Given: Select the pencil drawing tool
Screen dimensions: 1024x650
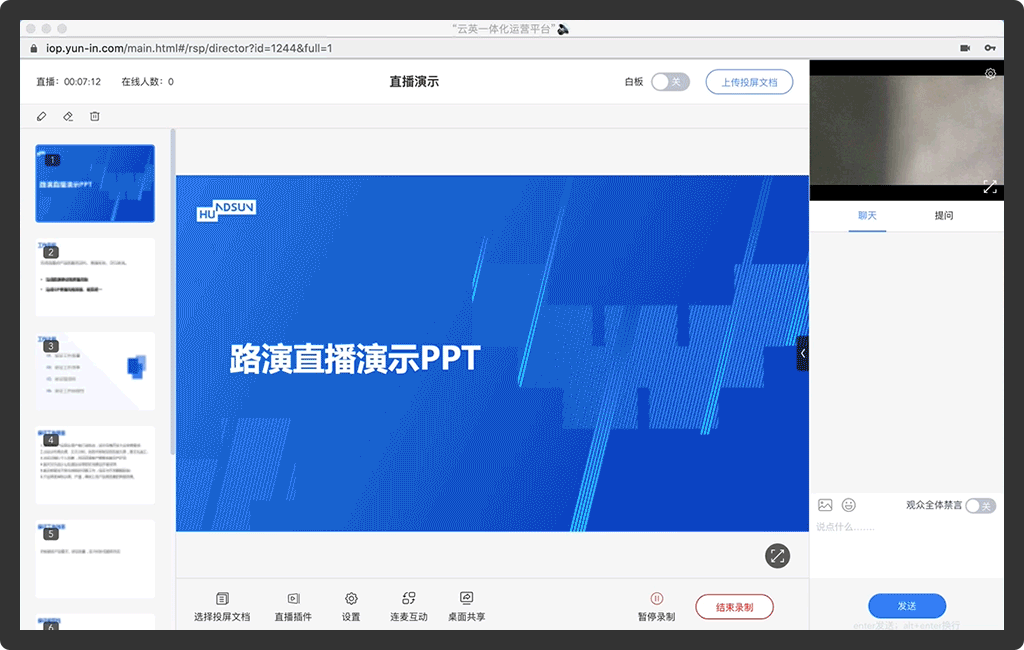Looking at the screenshot, I should point(41,116).
